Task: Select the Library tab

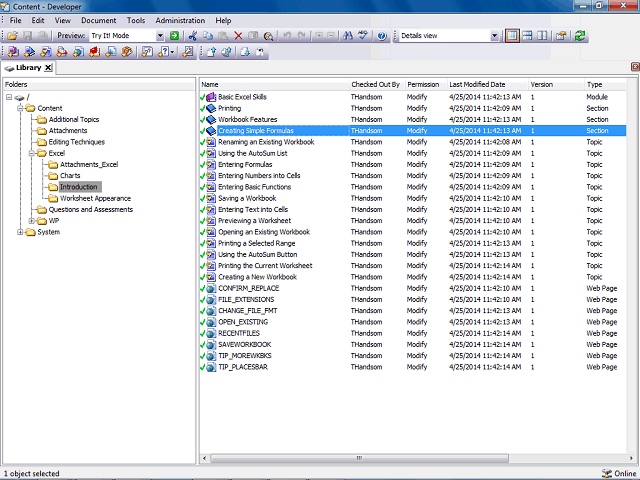Action: 29,68
